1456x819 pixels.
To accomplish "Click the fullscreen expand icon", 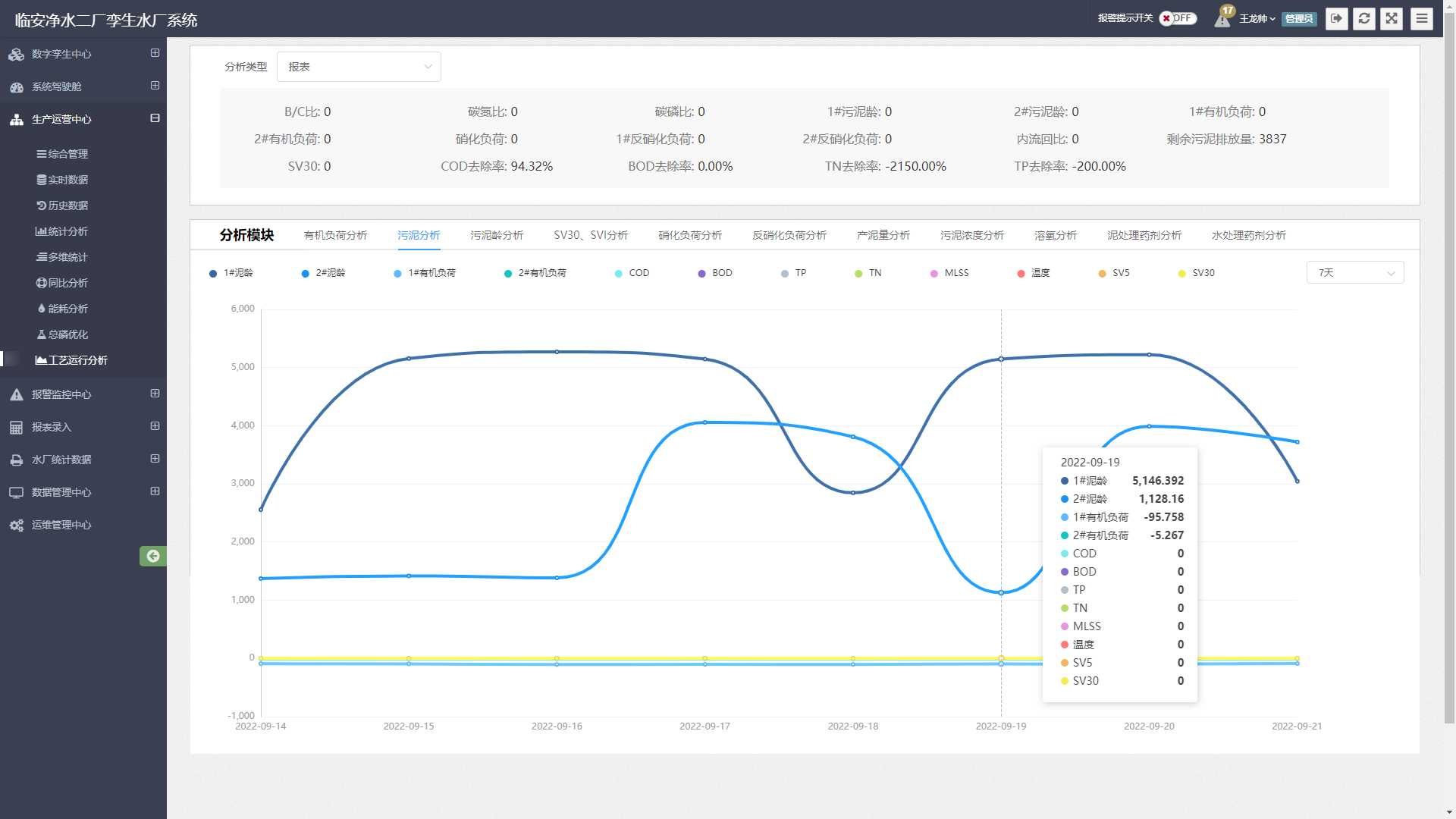I will 1392,19.
